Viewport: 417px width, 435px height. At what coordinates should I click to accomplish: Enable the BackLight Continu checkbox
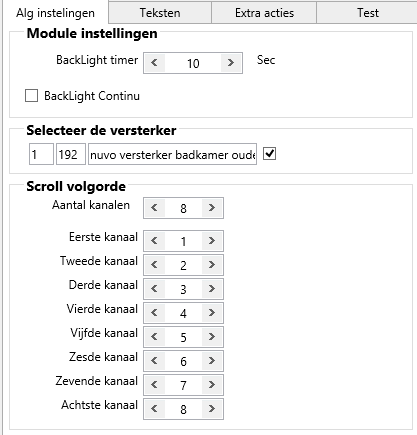click(x=32, y=96)
